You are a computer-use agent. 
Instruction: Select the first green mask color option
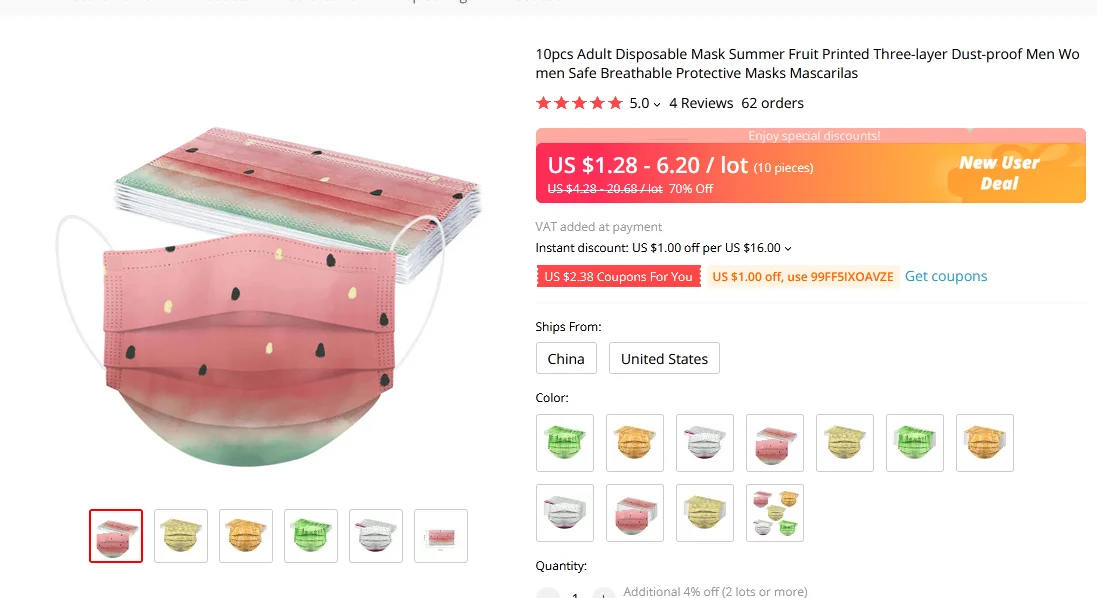(565, 443)
